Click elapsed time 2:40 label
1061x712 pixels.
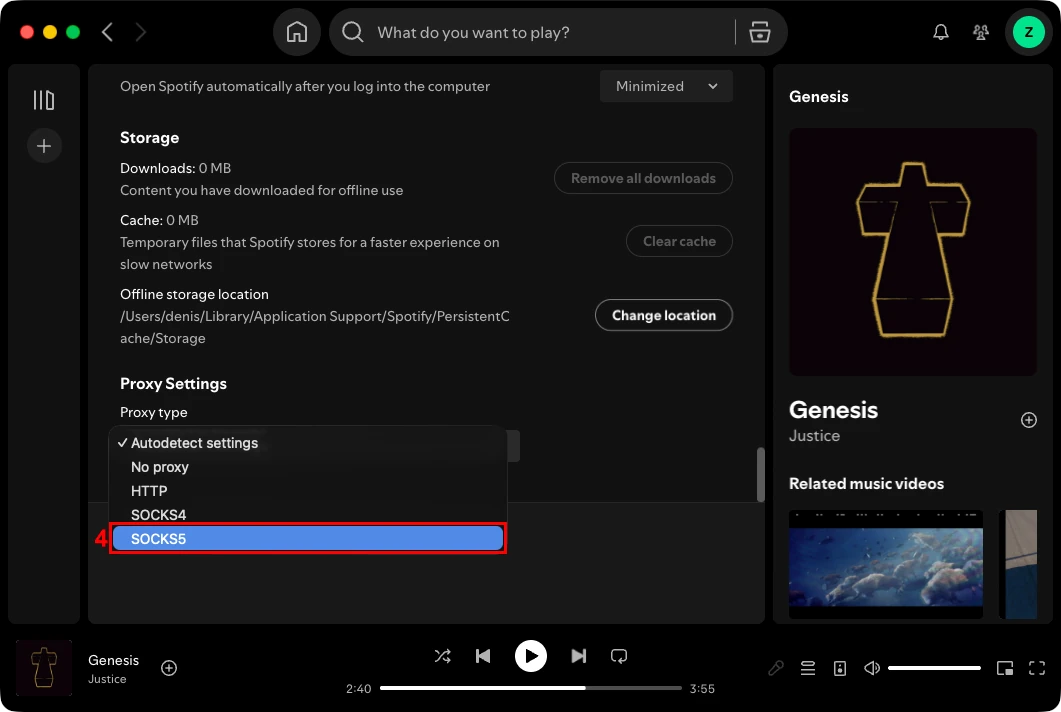[359, 688]
